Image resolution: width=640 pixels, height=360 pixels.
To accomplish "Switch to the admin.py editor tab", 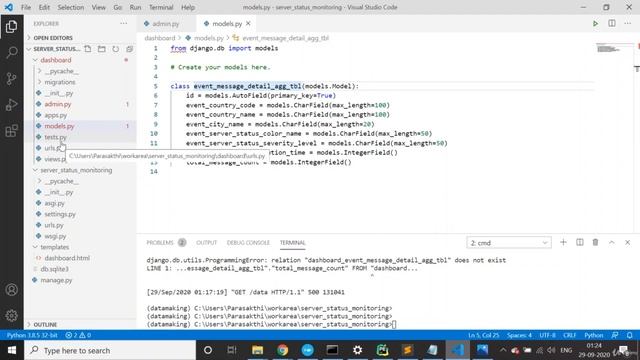I will 165,24.
